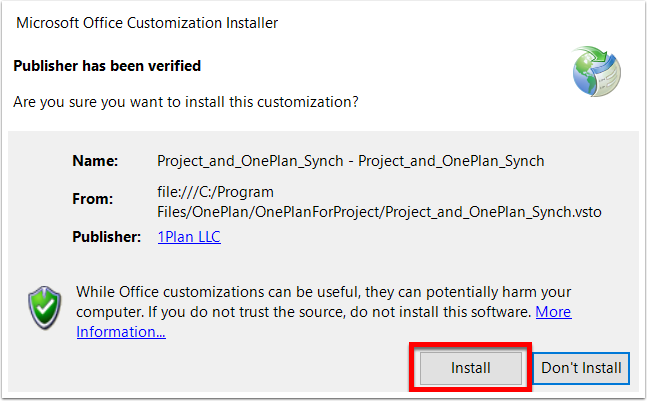Select the Microsoft Office Customization Installer title
Viewport: 647px width, 401px height.
pos(147,23)
